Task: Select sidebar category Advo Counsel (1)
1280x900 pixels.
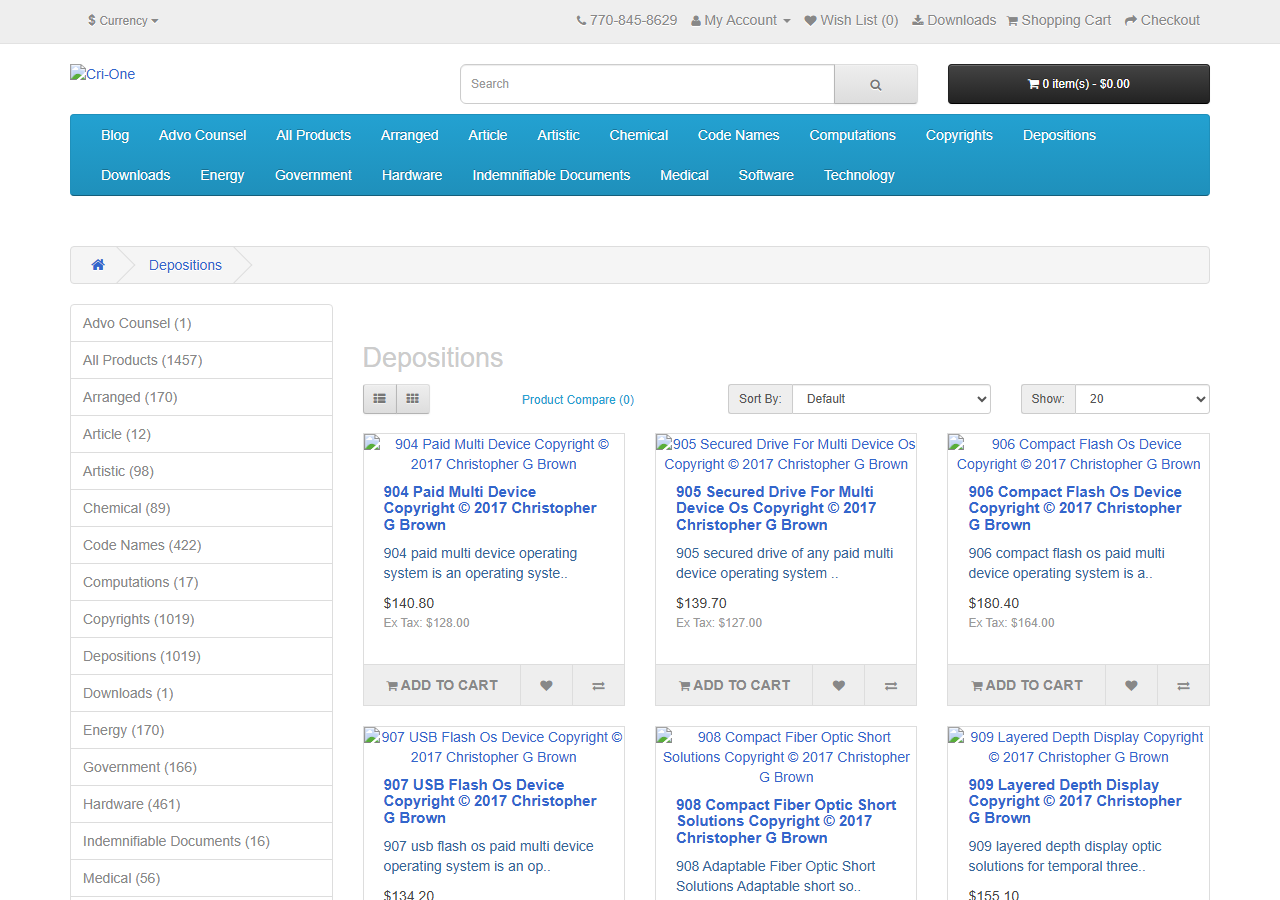Action: click(x=201, y=323)
